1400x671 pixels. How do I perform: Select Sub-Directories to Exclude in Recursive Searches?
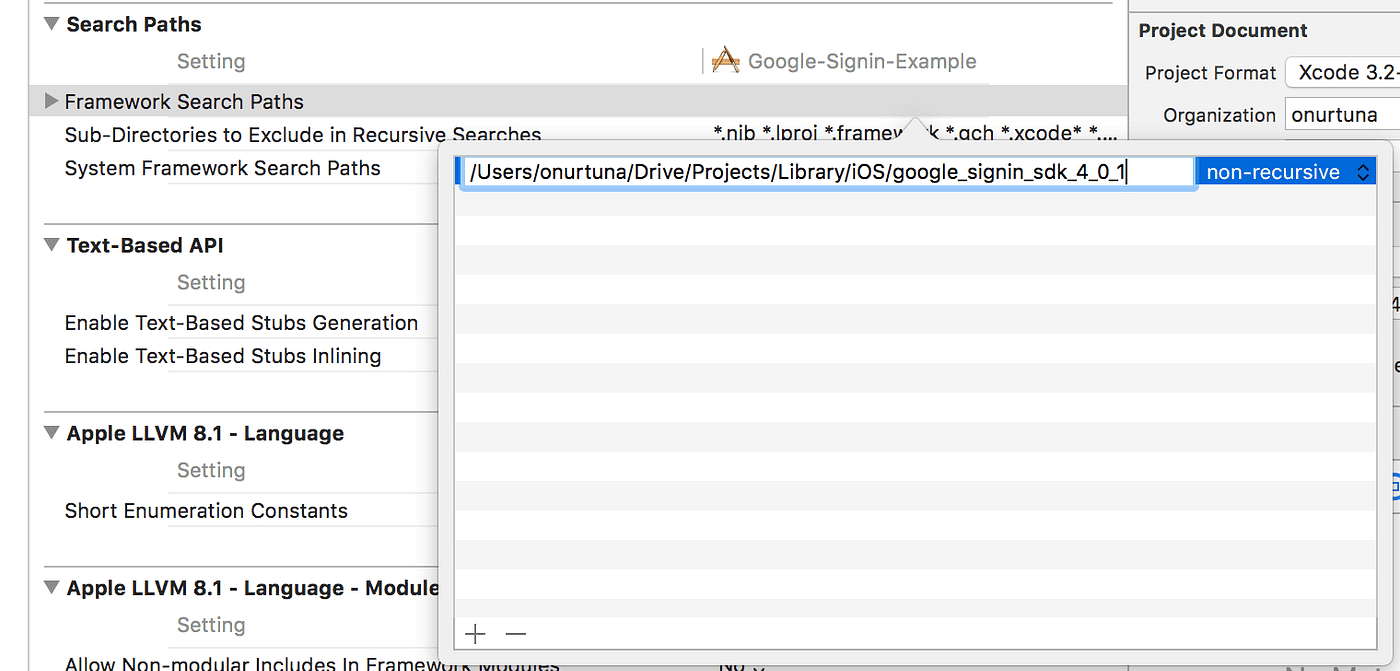pos(303,135)
